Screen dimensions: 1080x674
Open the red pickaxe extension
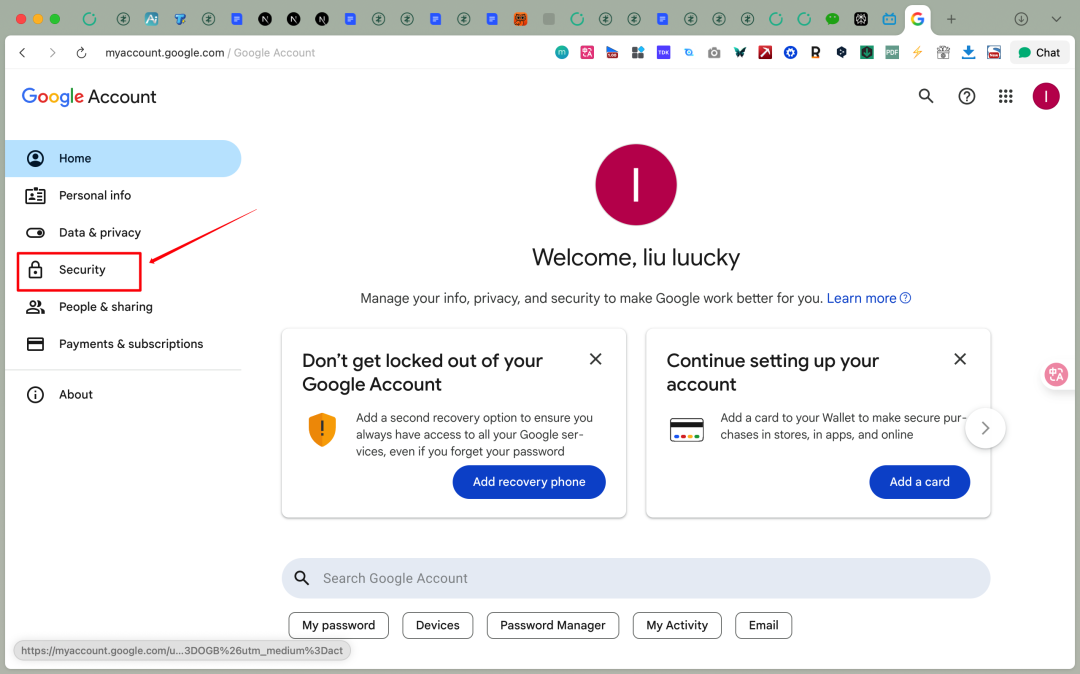pos(765,52)
